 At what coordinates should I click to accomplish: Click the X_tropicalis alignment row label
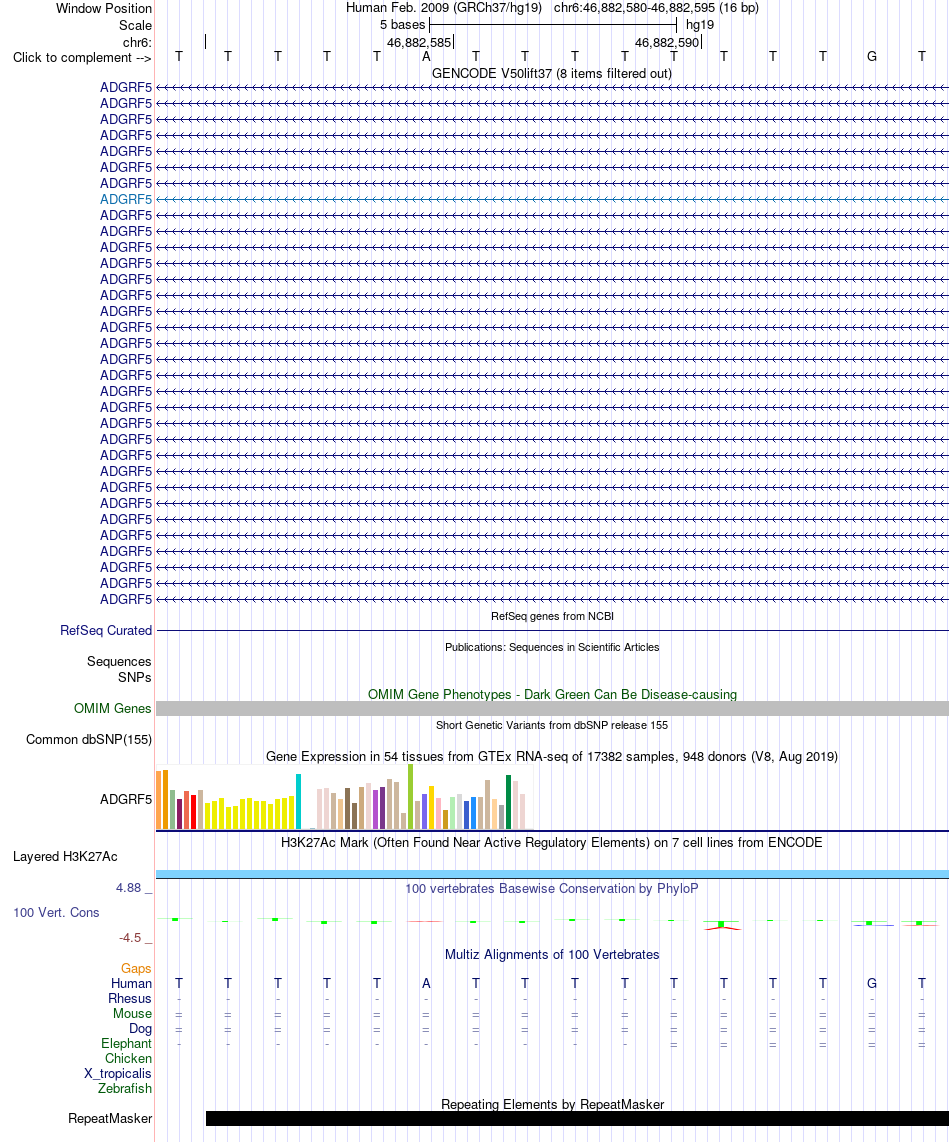click(x=117, y=1074)
